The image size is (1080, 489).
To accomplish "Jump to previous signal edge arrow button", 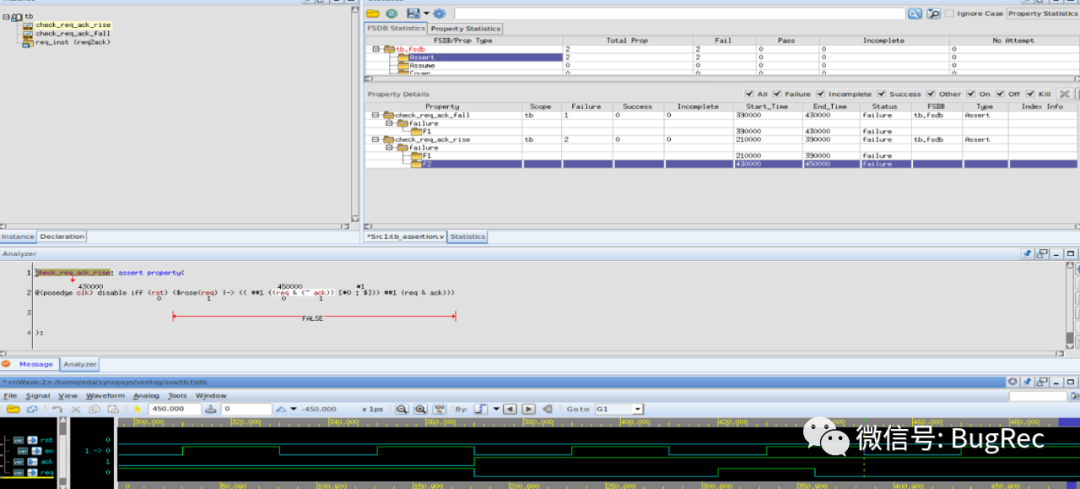I will [x=509, y=409].
